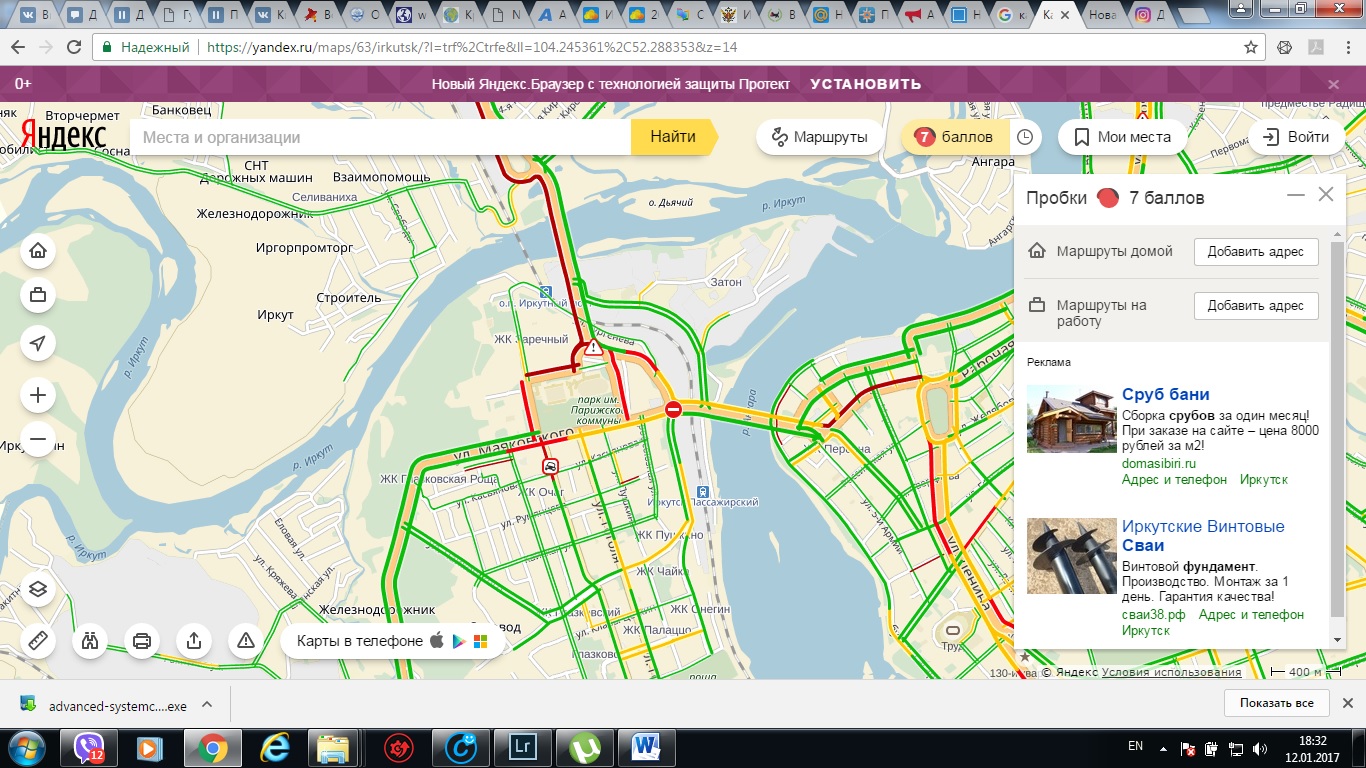The width and height of the screenshot is (1366, 768).
Task: Show hidden system tray icons arrow
Action: [1165, 747]
